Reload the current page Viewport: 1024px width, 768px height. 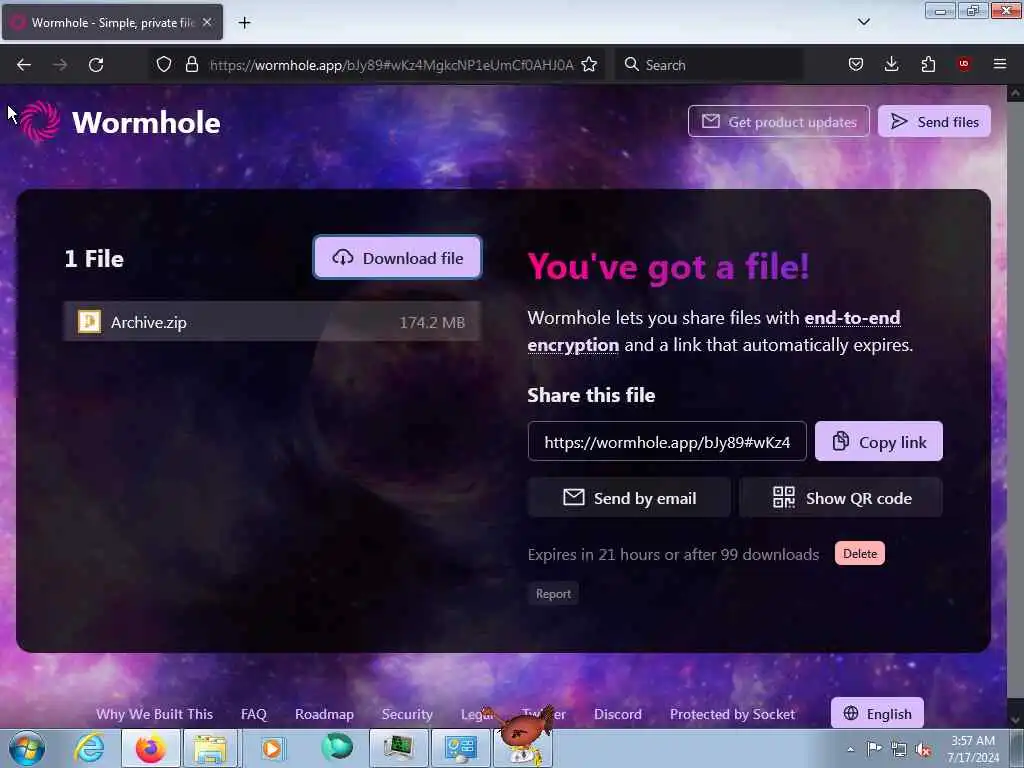pyautogui.click(x=96, y=65)
